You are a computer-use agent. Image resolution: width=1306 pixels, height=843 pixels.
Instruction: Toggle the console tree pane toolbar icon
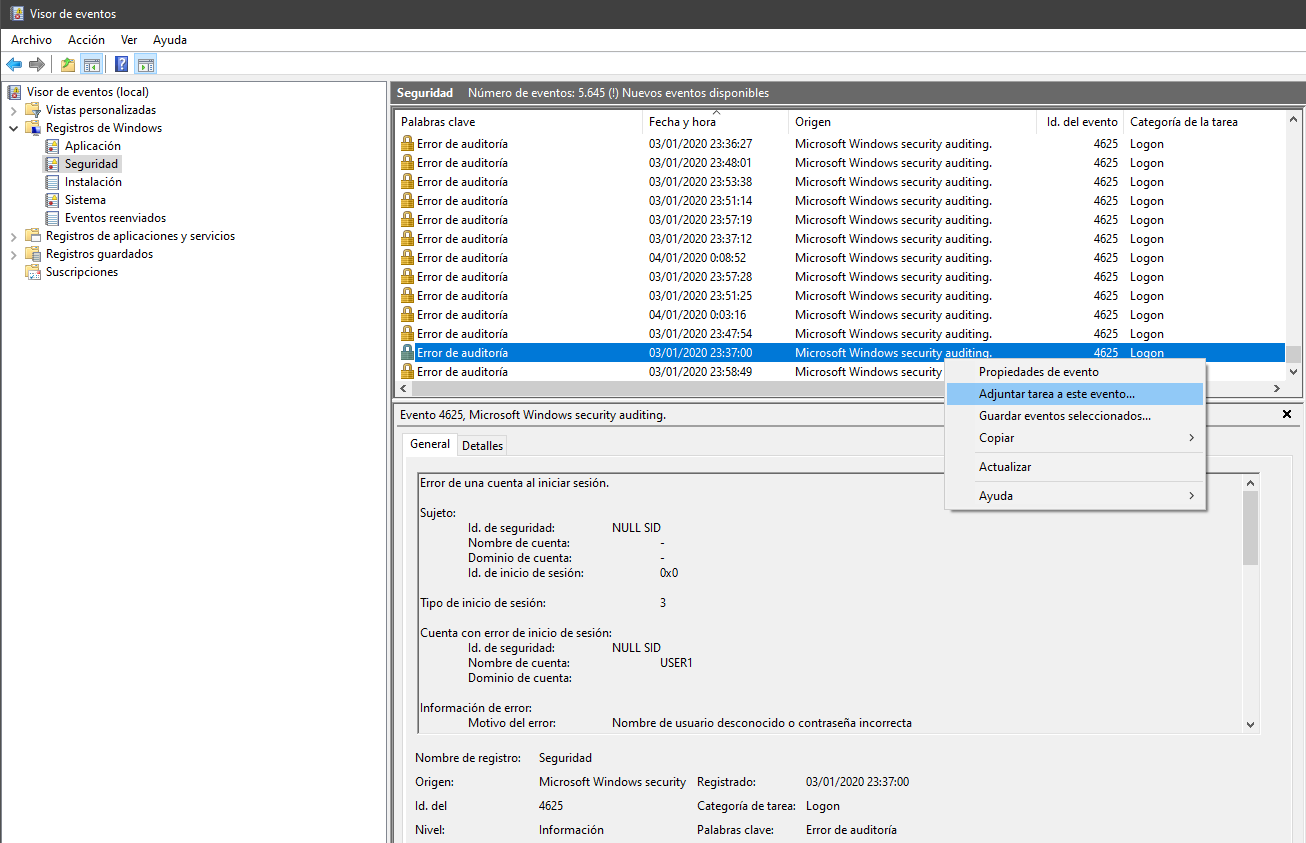point(91,65)
